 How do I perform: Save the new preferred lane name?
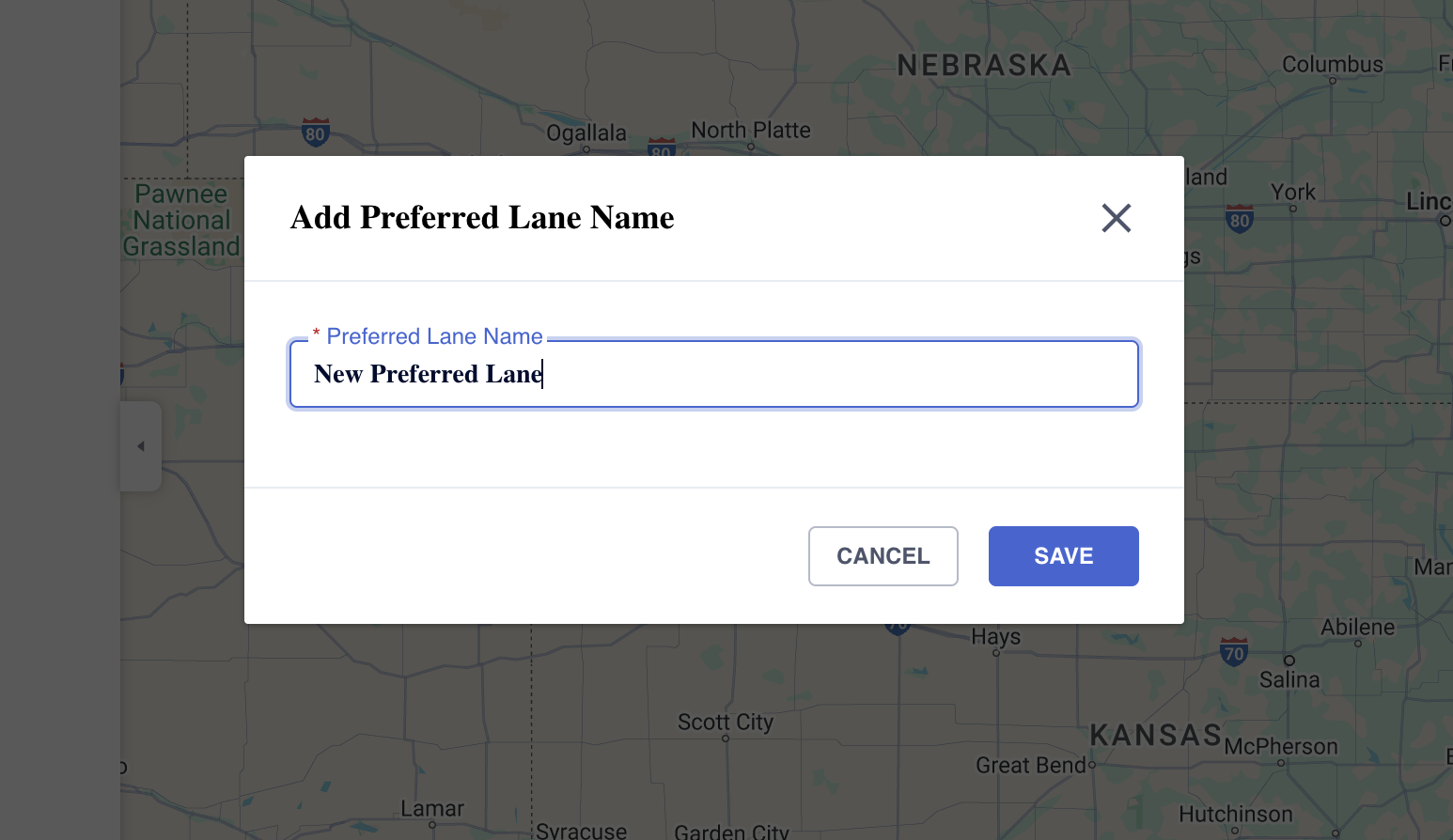pos(1063,556)
